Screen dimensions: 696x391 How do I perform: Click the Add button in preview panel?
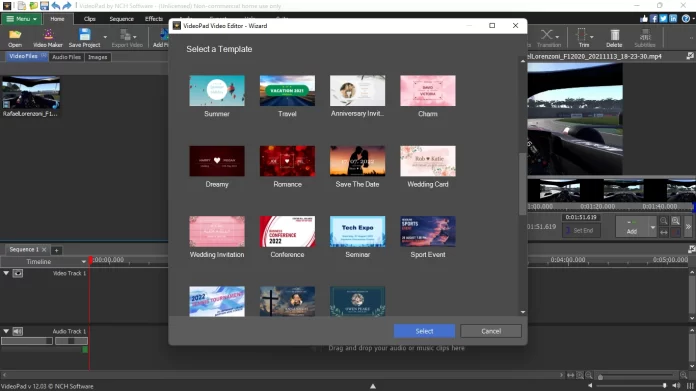coord(632,227)
